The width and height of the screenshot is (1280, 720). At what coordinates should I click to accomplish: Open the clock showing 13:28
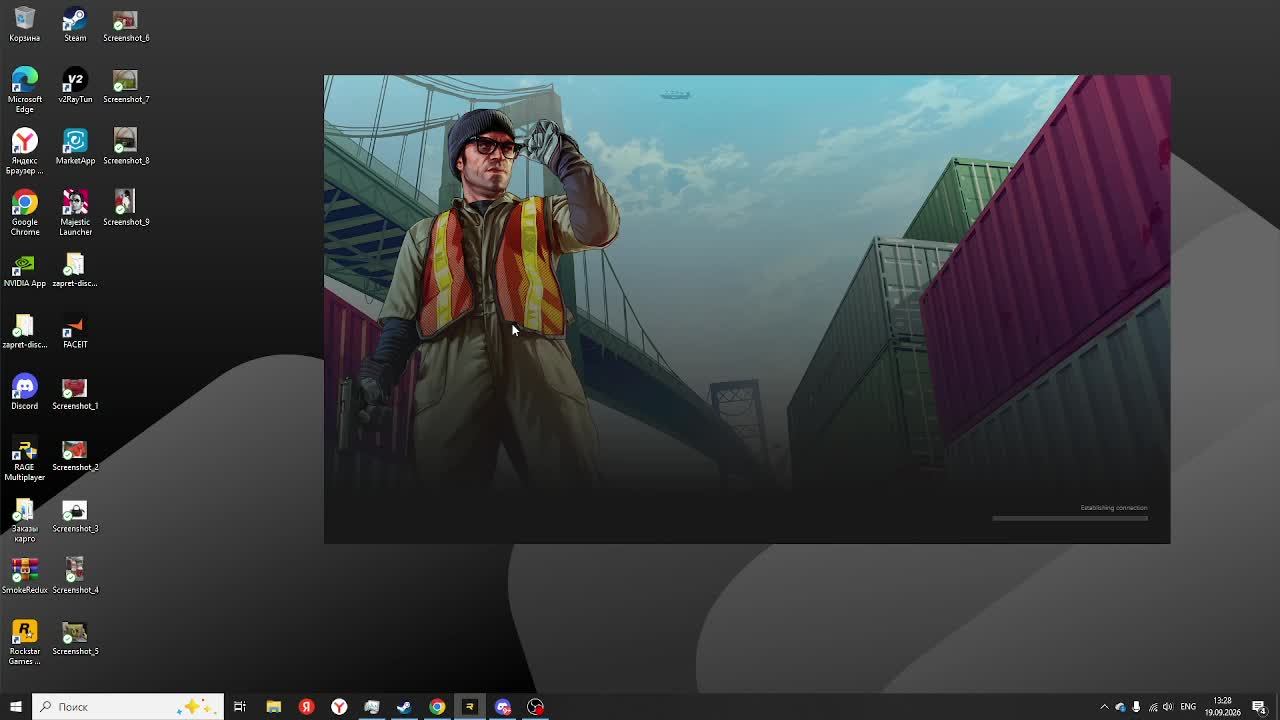click(1222, 707)
